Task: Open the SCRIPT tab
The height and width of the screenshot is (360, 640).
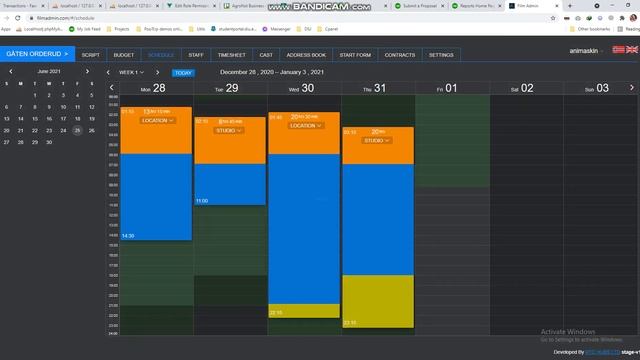Action: [91, 55]
